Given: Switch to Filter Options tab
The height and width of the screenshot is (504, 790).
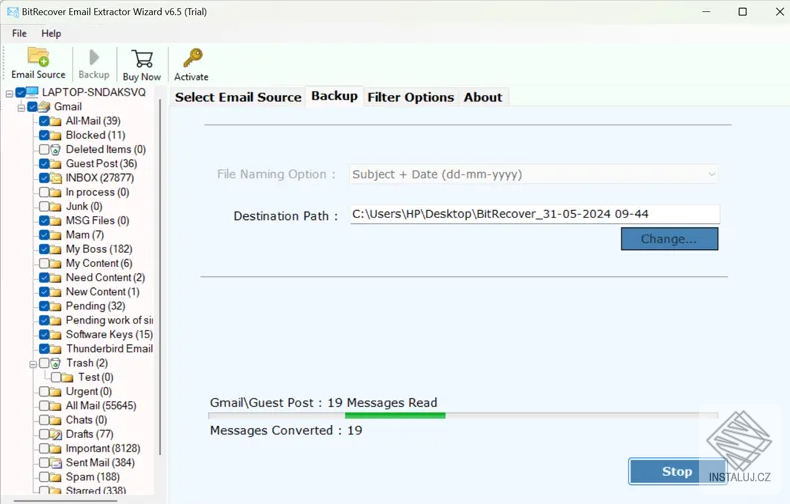Looking at the screenshot, I should [411, 97].
